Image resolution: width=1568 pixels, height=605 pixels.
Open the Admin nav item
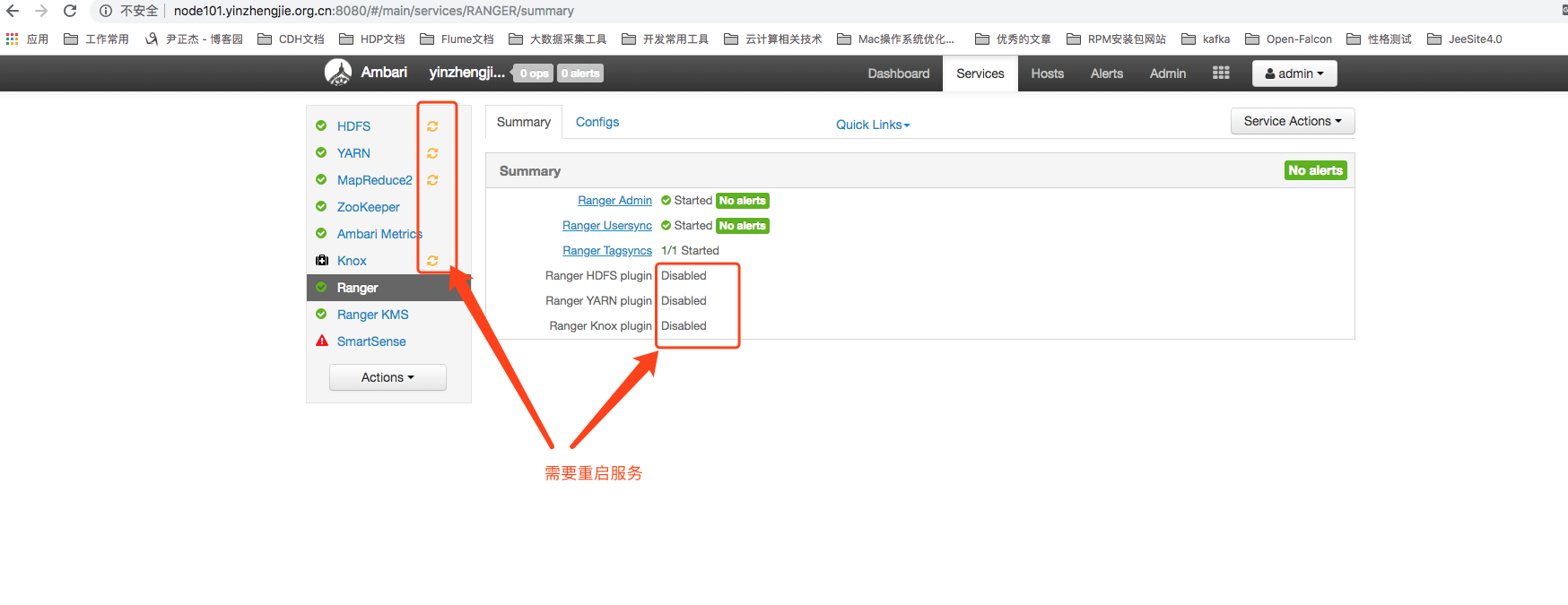coord(1167,73)
